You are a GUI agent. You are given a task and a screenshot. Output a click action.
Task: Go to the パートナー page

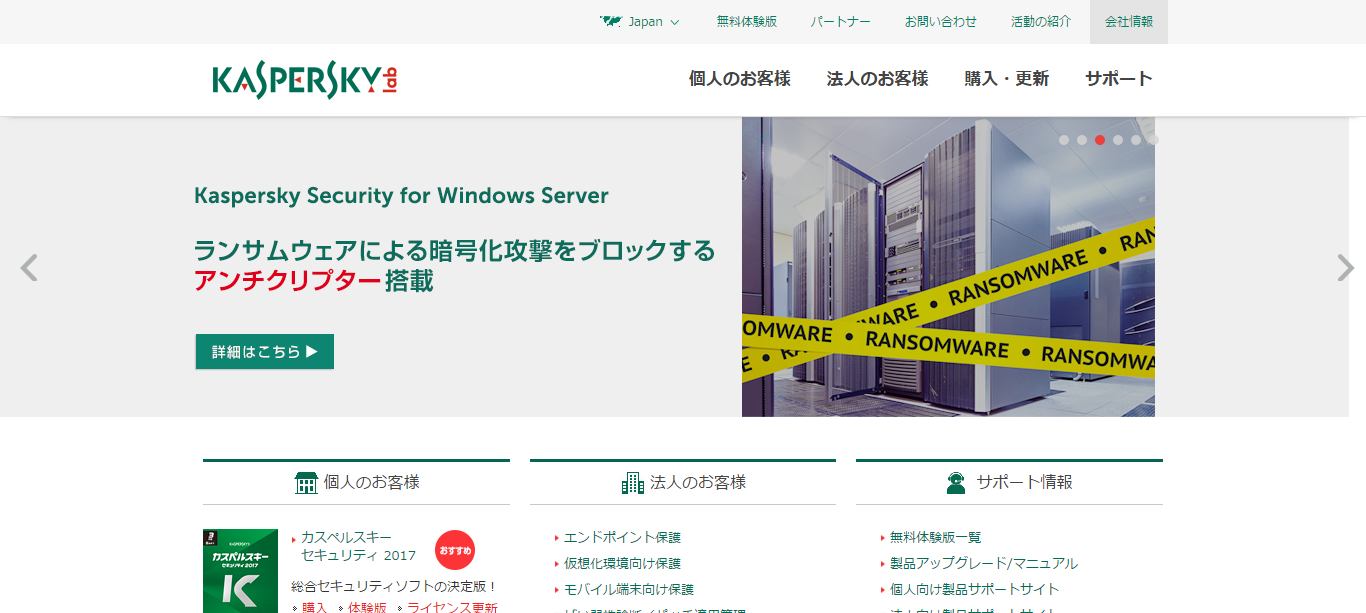[841, 21]
